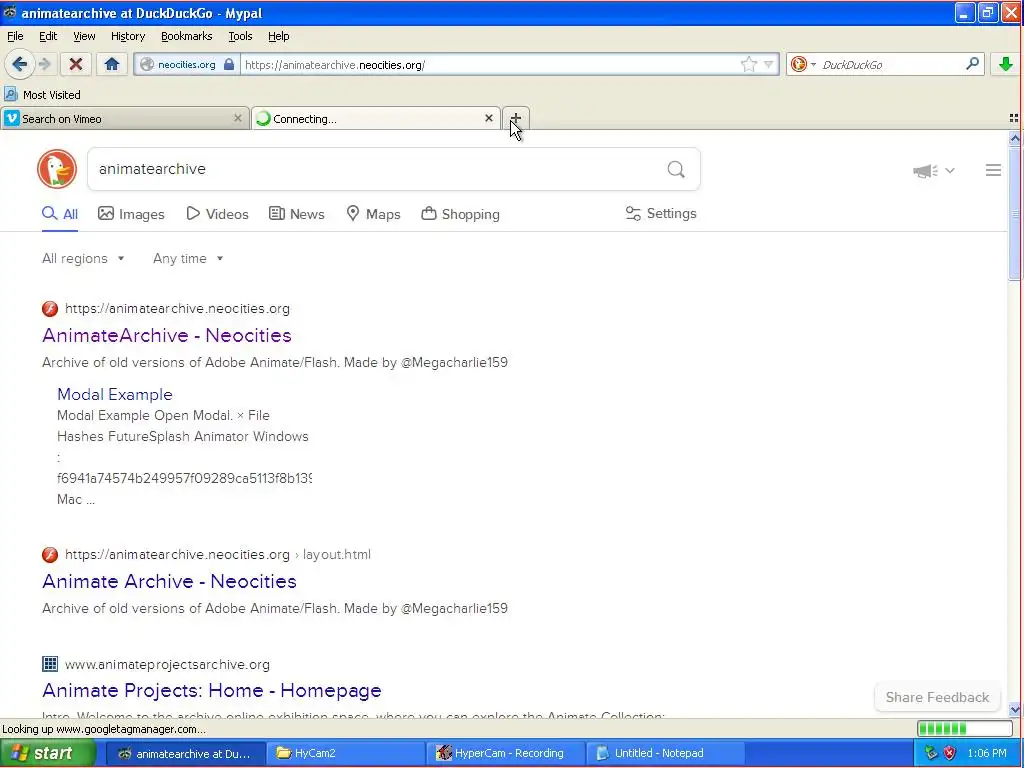Click the address bar URL field
The width and height of the screenshot is (1024, 768).
(x=490, y=65)
